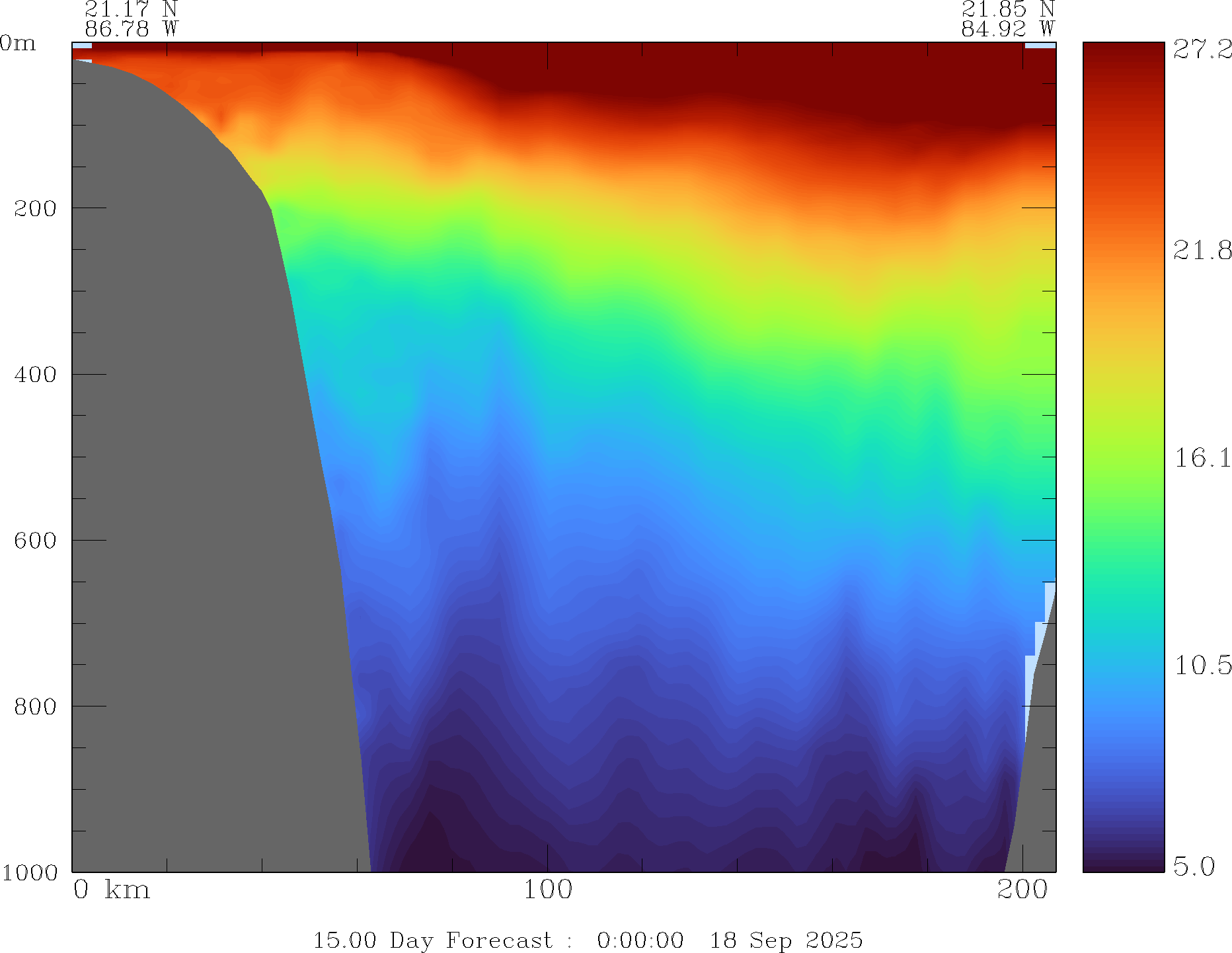
Task: Click the 21.8 colorbar value label
Action: tap(1202, 250)
